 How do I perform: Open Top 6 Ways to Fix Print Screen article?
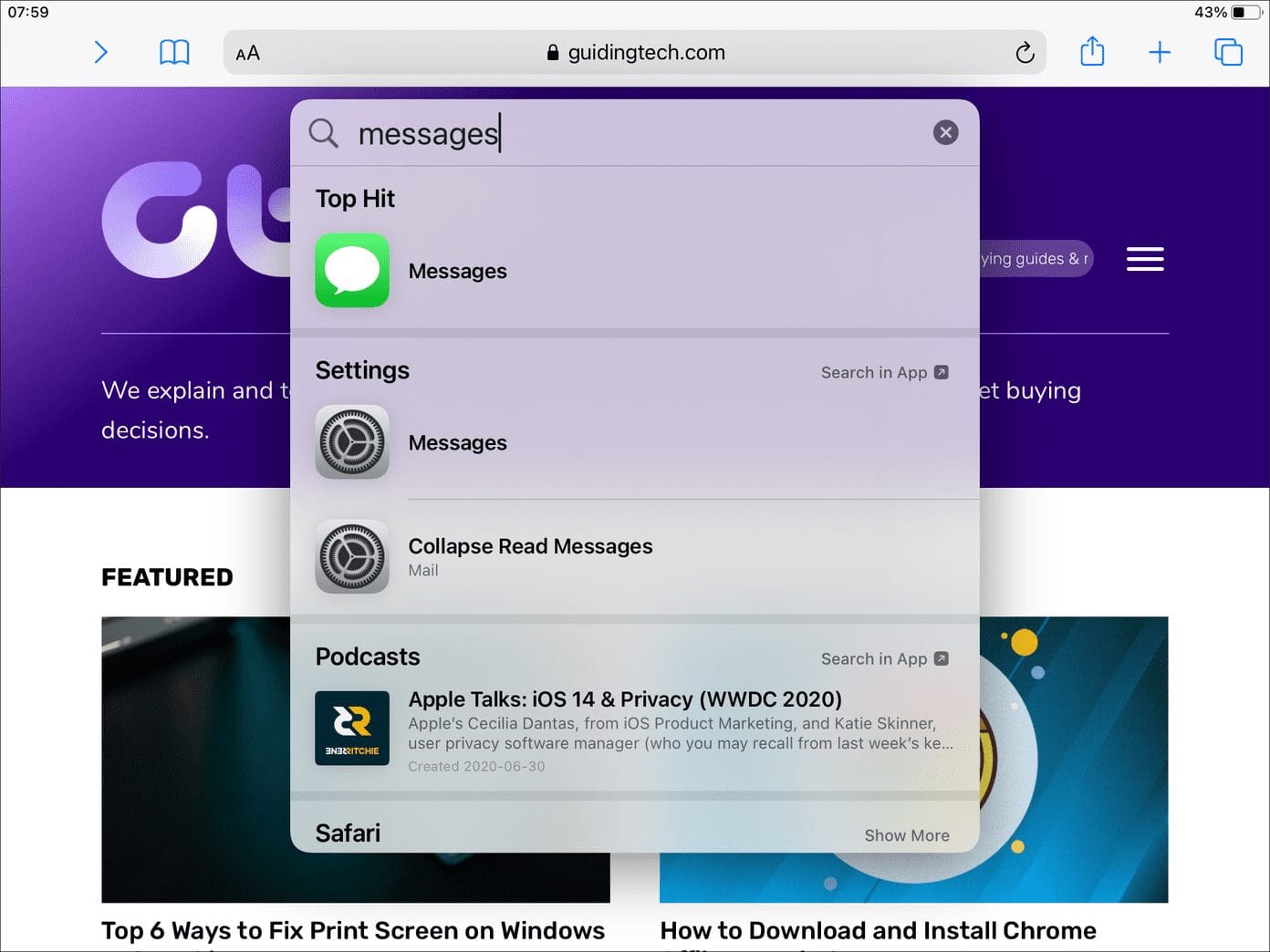click(x=353, y=931)
